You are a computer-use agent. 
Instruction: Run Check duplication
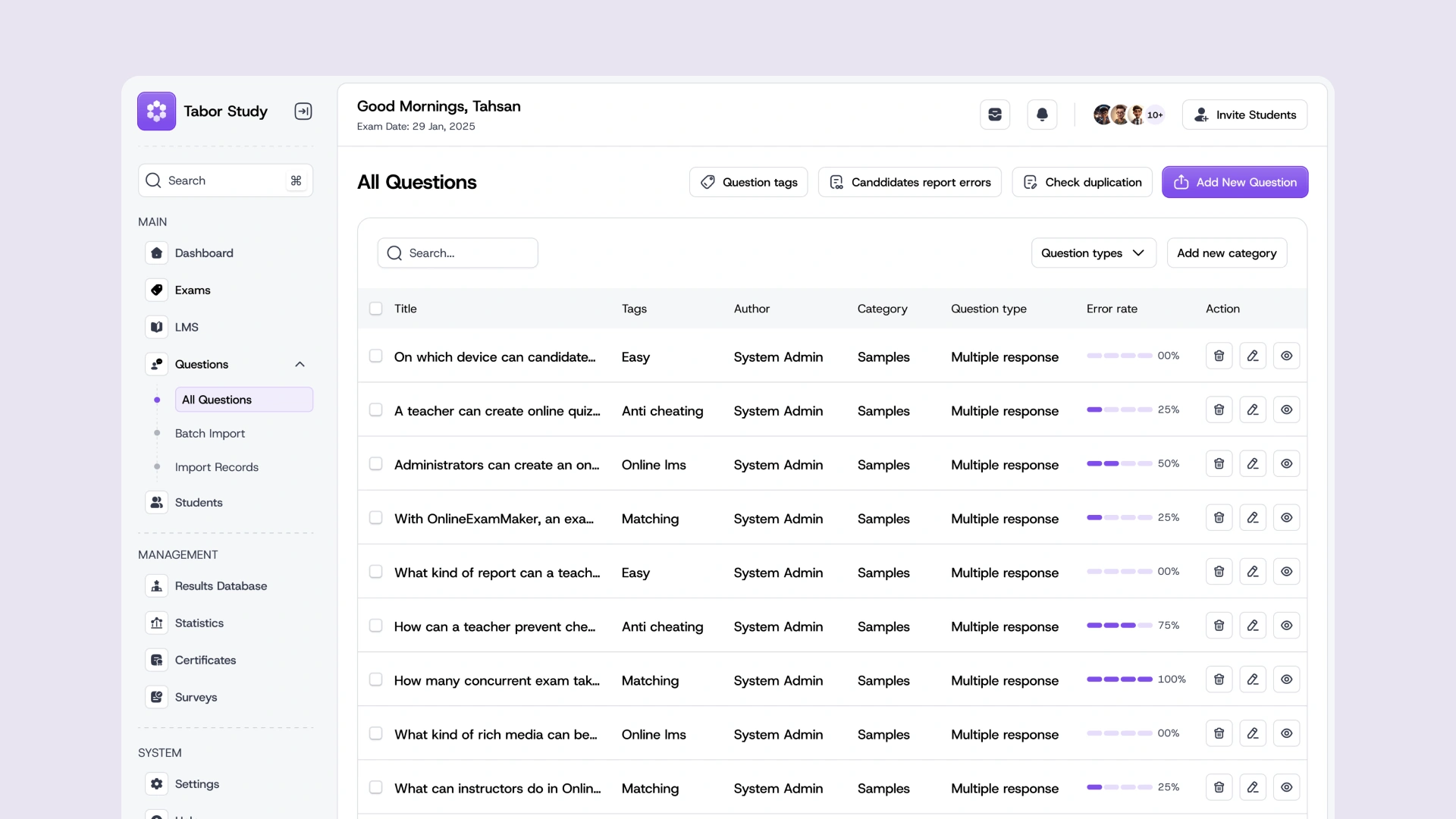tap(1082, 182)
